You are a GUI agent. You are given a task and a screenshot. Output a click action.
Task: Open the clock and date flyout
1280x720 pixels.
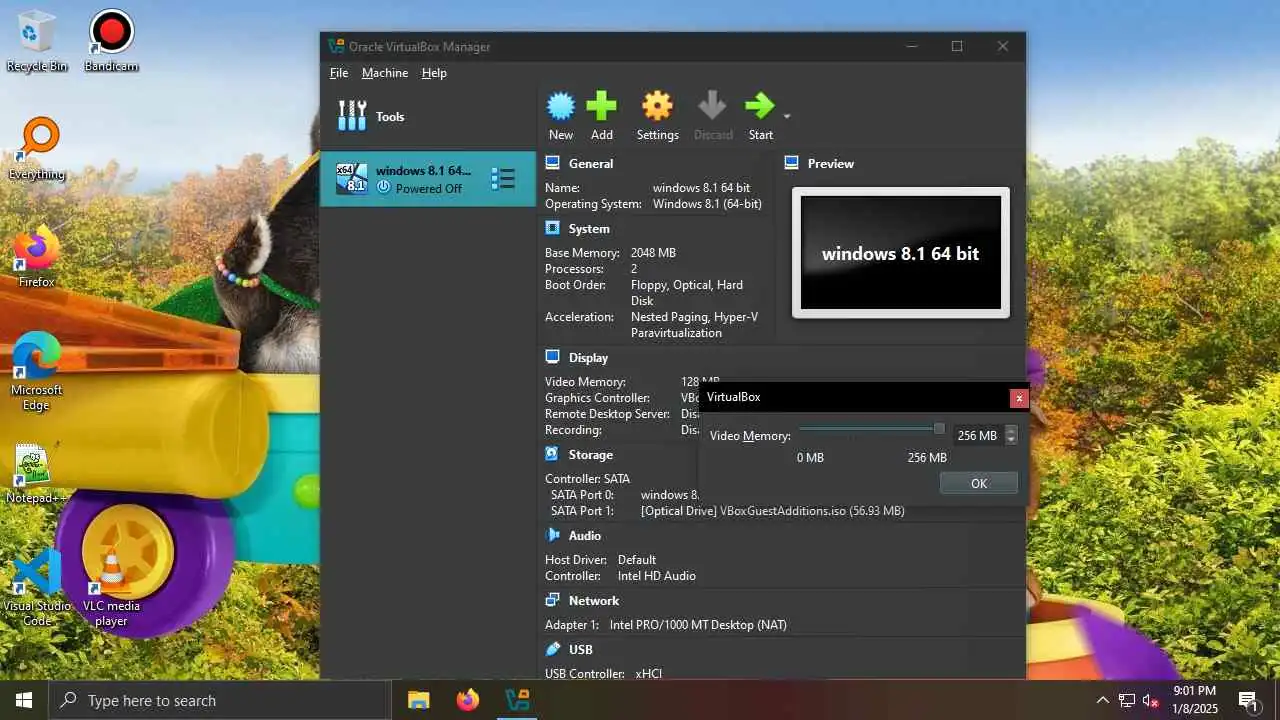click(1194, 700)
